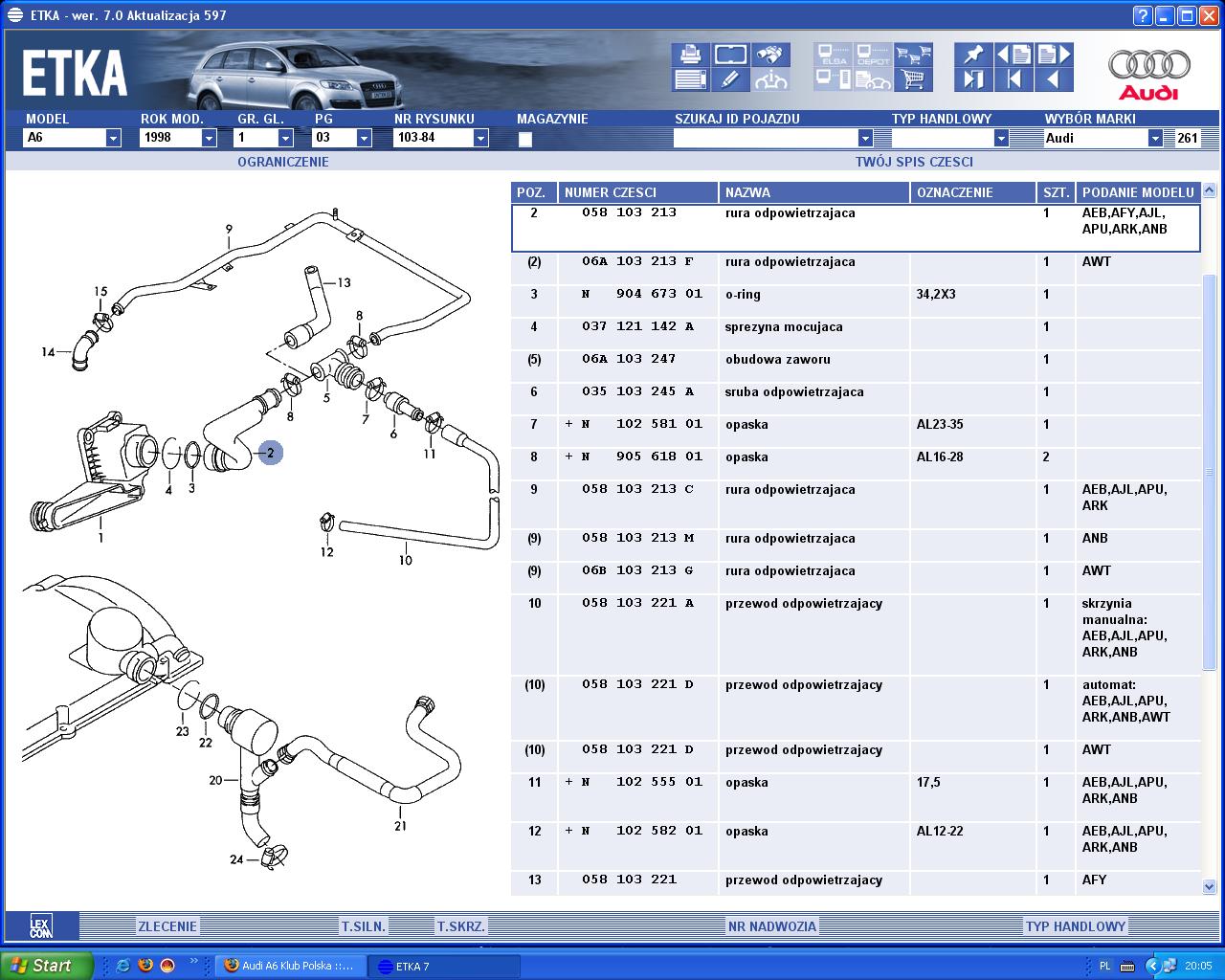Image resolution: width=1225 pixels, height=980 pixels.
Task: Click the NR NADWOZIA button
Action: coord(772,926)
